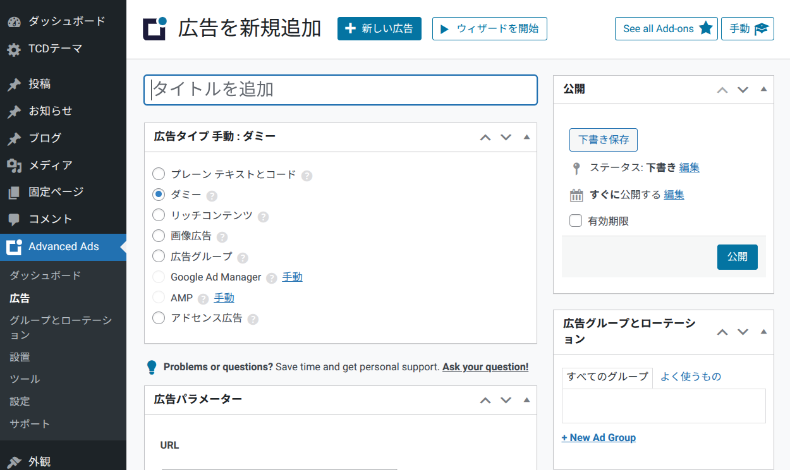The height and width of the screenshot is (470, 790).
Task: Click help icon next to Google Ad Manager
Action: coord(272,279)
